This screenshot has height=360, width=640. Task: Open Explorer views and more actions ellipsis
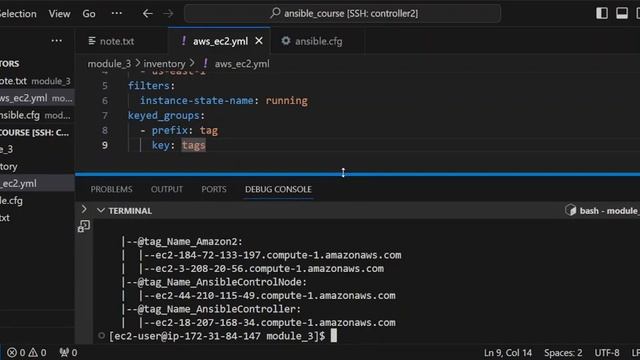(57, 41)
